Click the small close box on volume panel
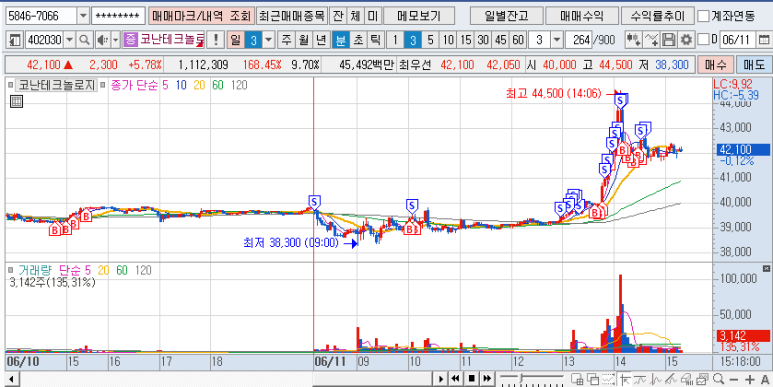This screenshot has height=387, width=773. tap(766, 268)
